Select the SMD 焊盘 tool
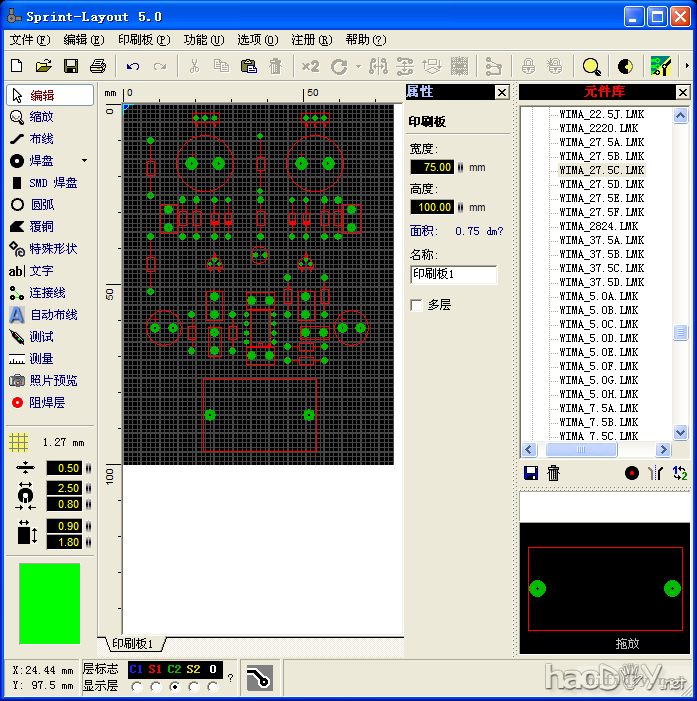 click(x=50, y=183)
